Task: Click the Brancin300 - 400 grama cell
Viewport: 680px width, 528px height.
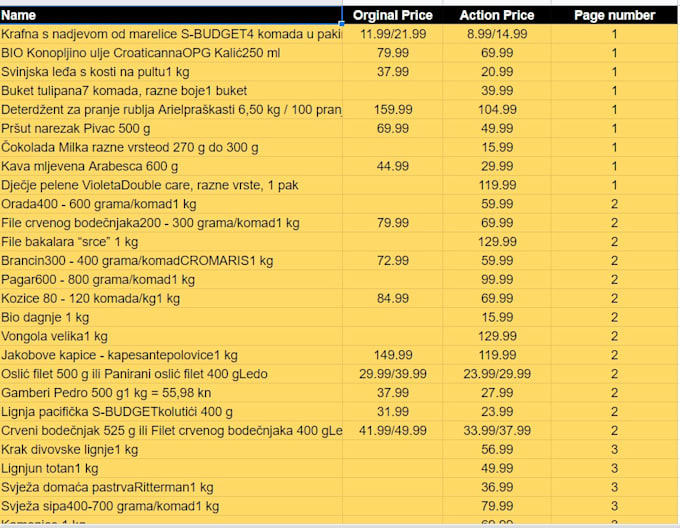Action: [x=171, y=261]
